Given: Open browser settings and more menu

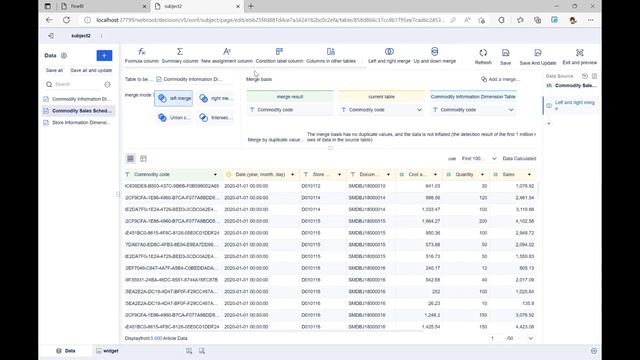Looking at the screenshot, I should tap(591, 20).
